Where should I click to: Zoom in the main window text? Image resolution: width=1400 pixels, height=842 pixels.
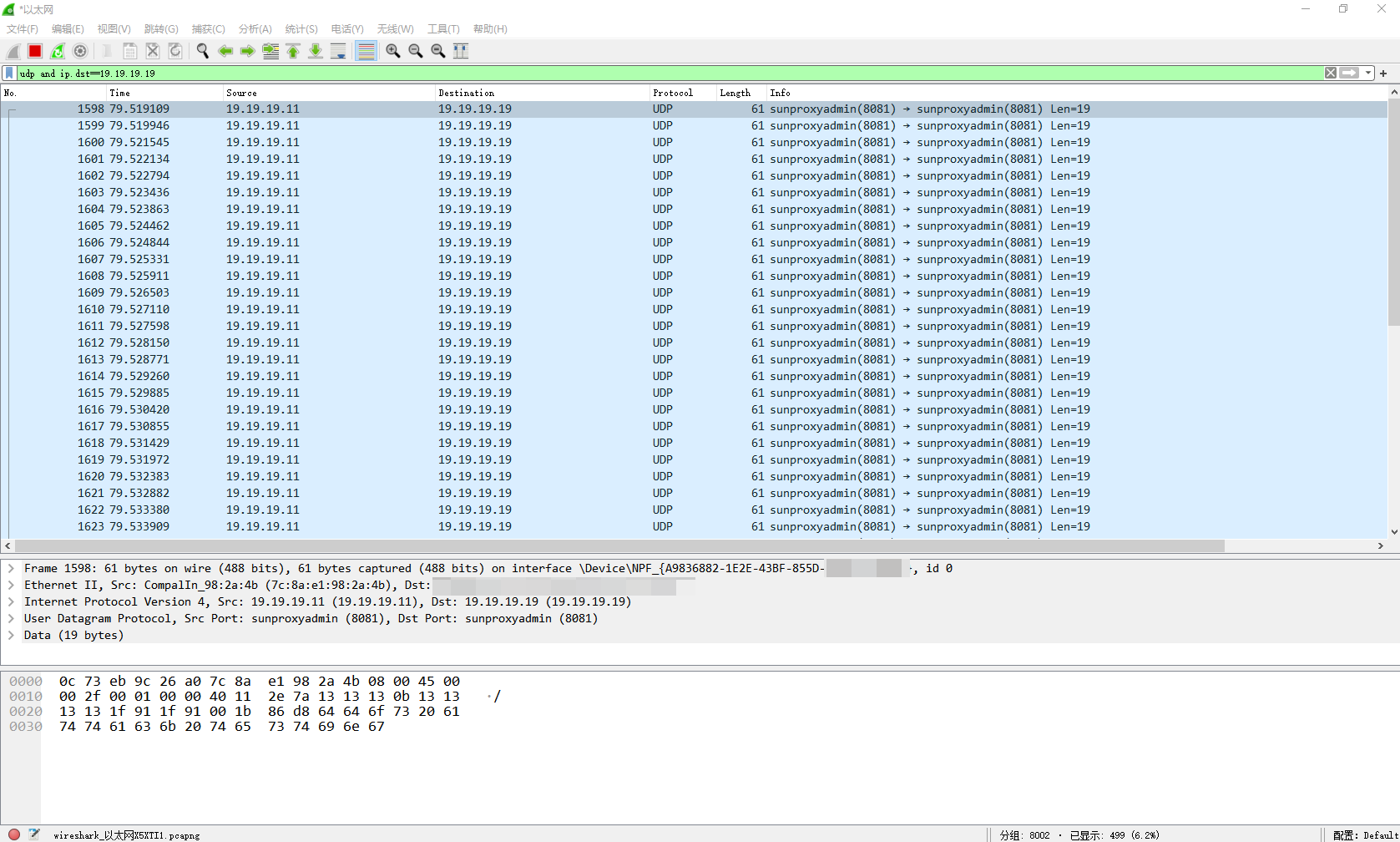coord(393,51)
